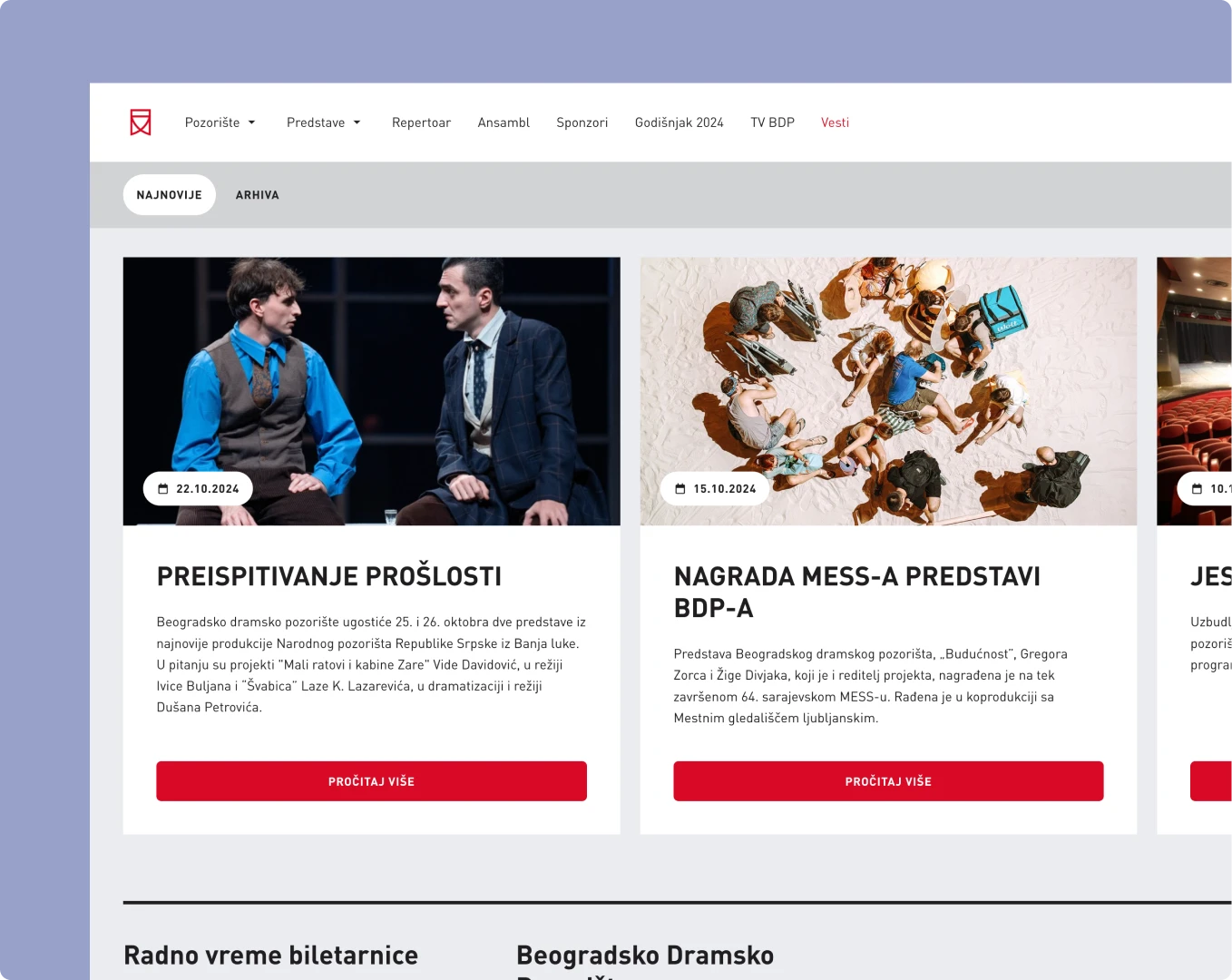1232x980 pixels.
Task: Open the Preispitivanje prošlosti headline
Action: coord(329,577)
